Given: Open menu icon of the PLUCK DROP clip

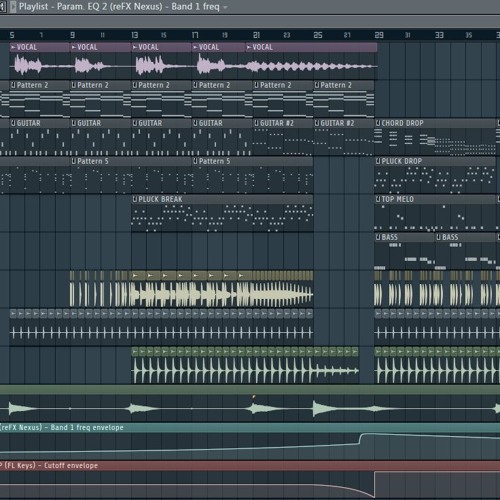Looking at the screenshot, I should coord(378,161).
